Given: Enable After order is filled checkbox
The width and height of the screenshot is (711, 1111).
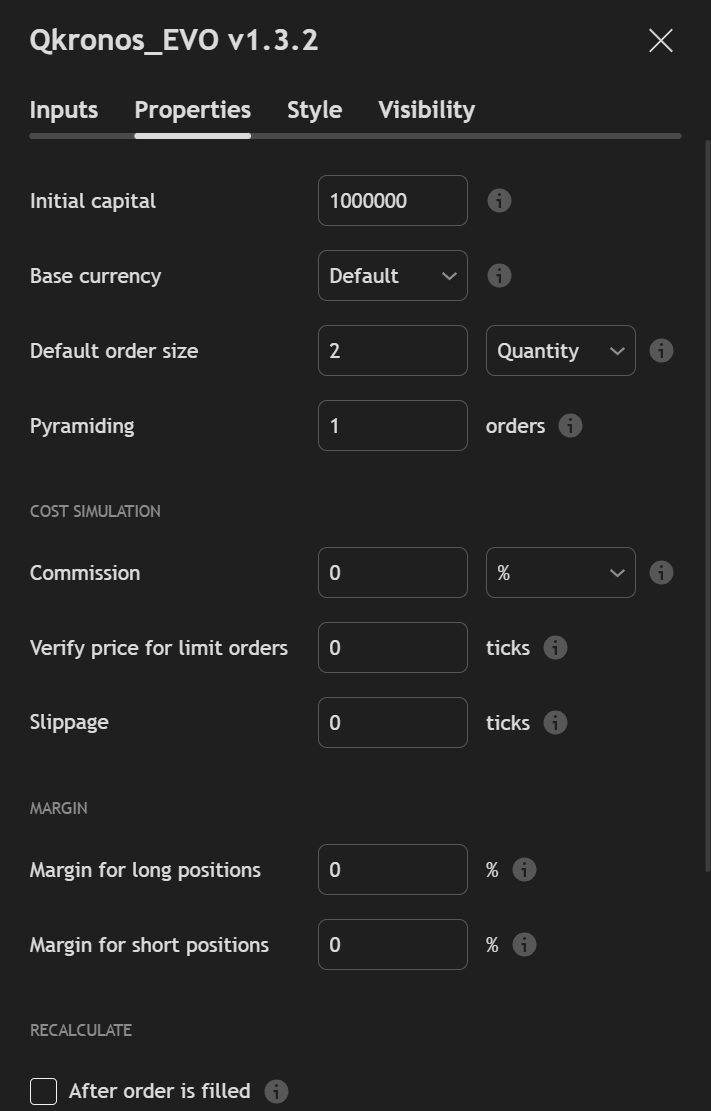Looking at the screenshot, I should tap(44, 1091).
